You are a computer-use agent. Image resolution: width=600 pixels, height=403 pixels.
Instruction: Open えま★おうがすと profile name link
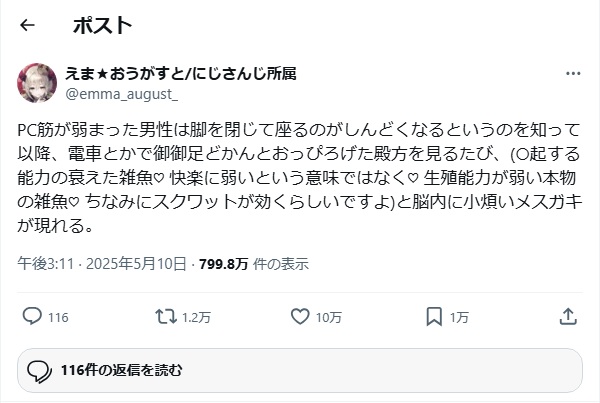coord(181,73)
